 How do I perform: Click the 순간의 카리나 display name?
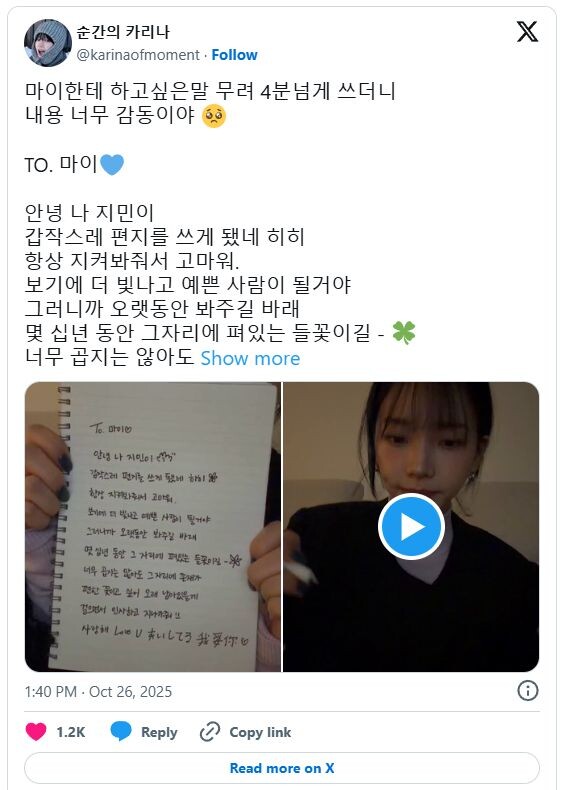123,32
